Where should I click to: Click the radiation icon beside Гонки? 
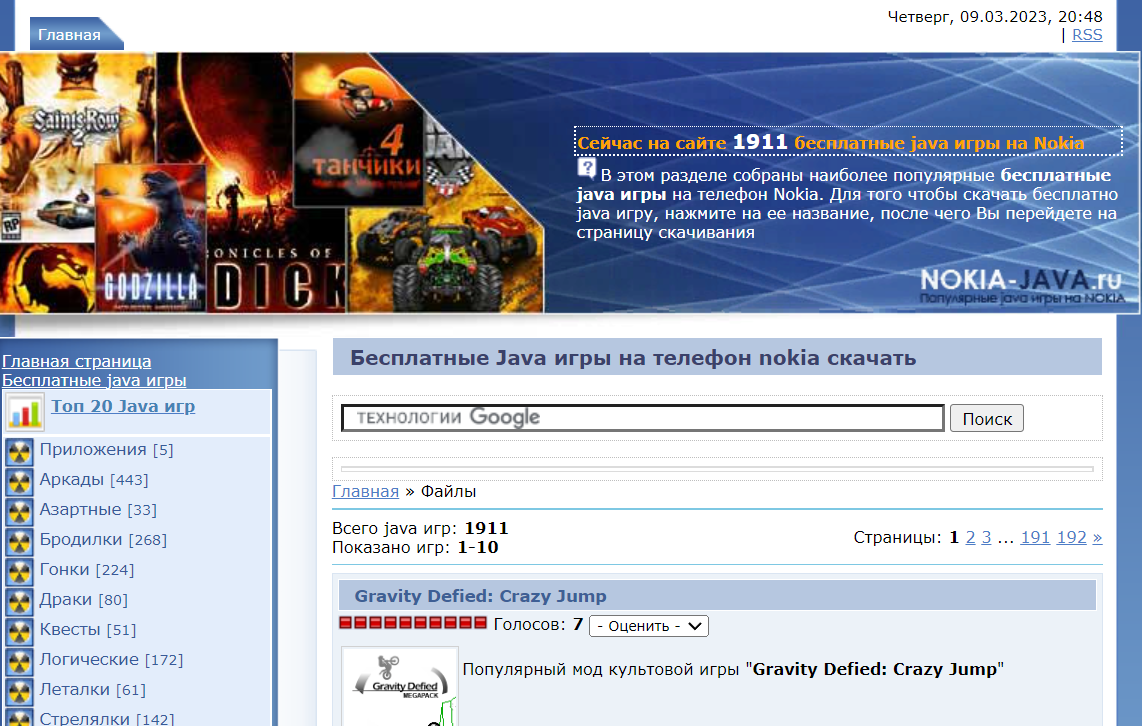19,571
